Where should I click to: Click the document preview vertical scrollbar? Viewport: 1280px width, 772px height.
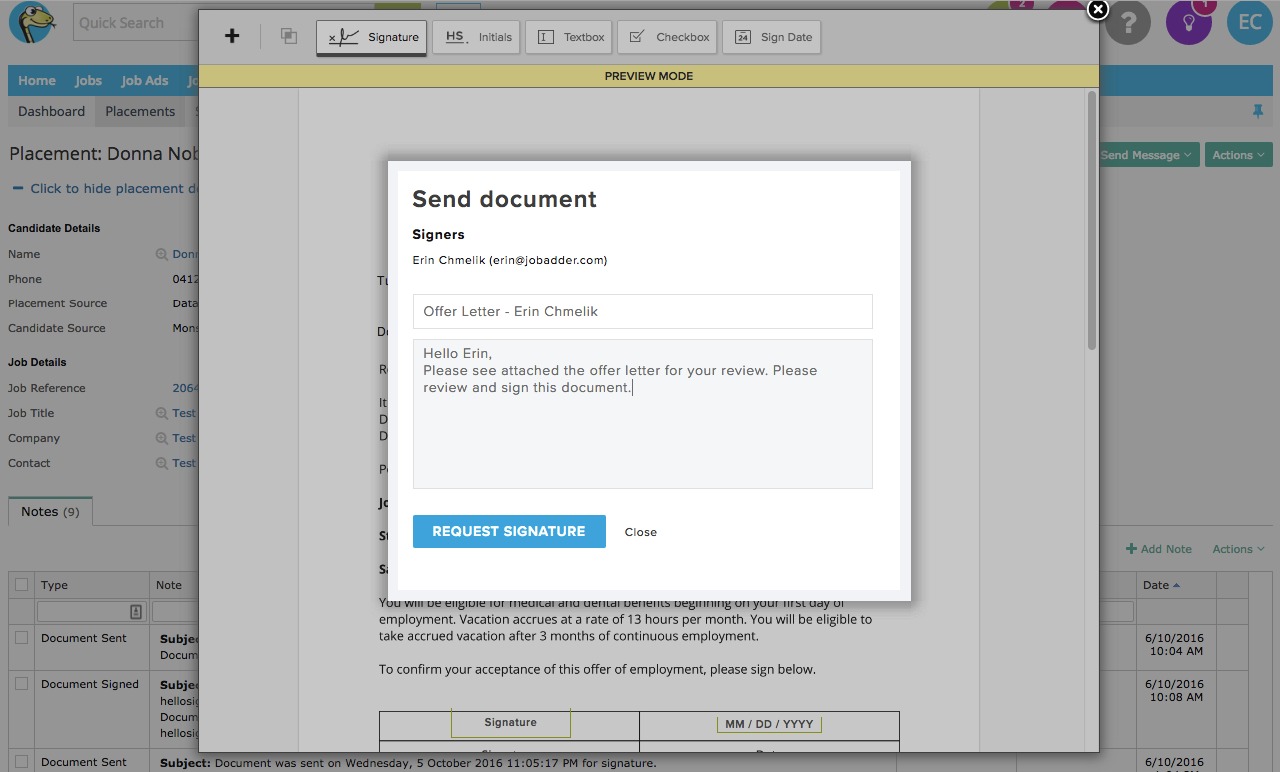(1092, 220)
